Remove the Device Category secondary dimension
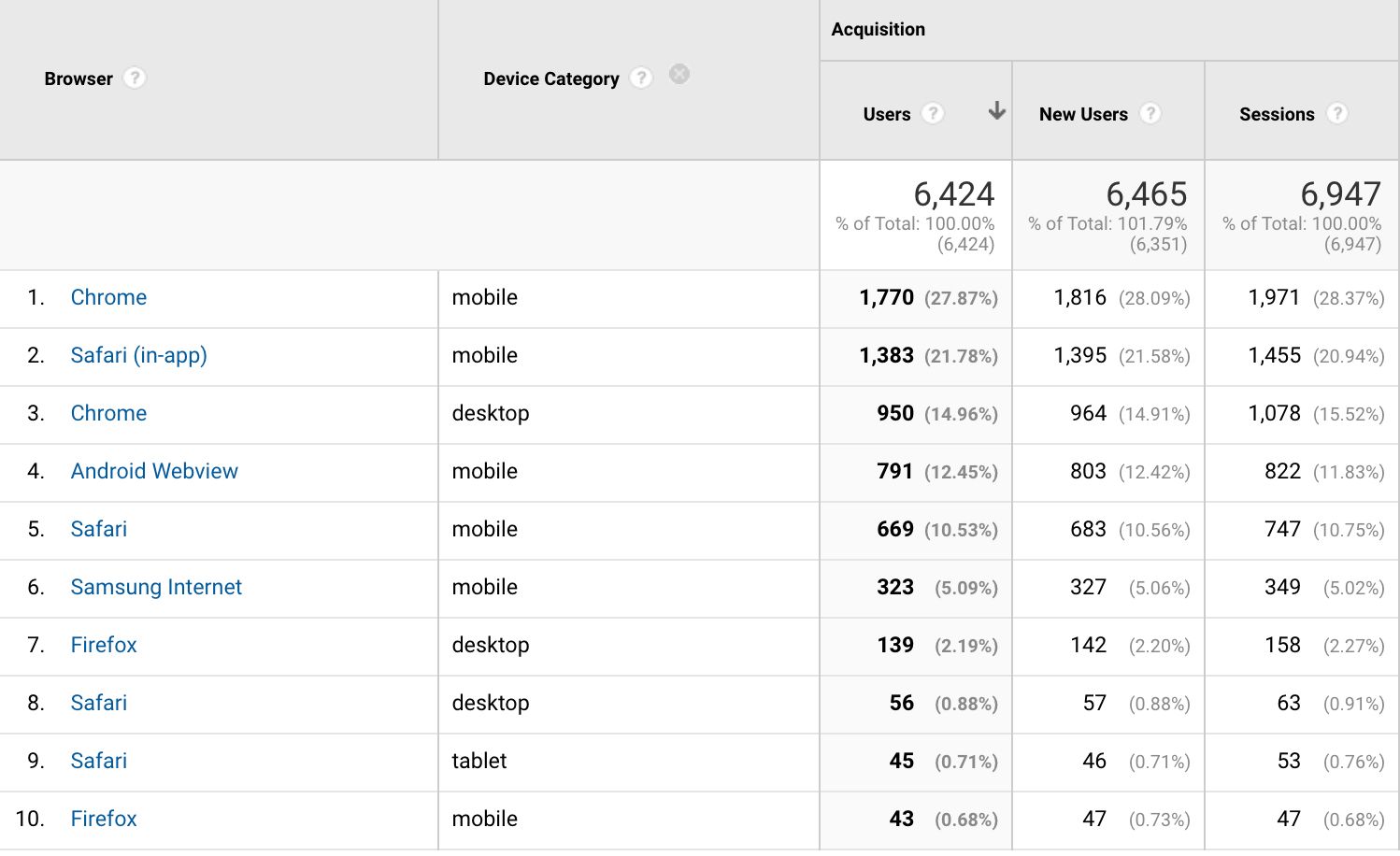This screenshot has width=1400, height=856. point(679,74)
